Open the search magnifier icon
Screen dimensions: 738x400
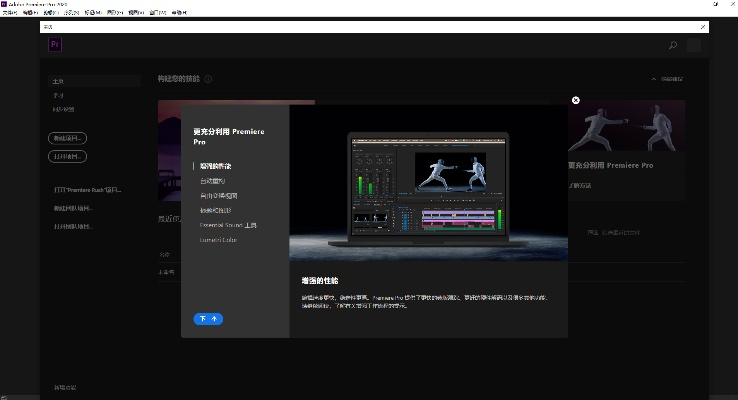click(672, 46)
